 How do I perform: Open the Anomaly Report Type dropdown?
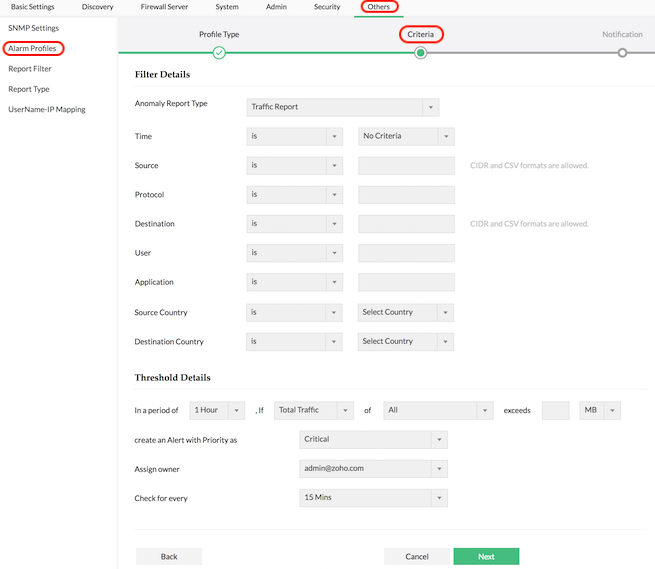coord(343,107)
